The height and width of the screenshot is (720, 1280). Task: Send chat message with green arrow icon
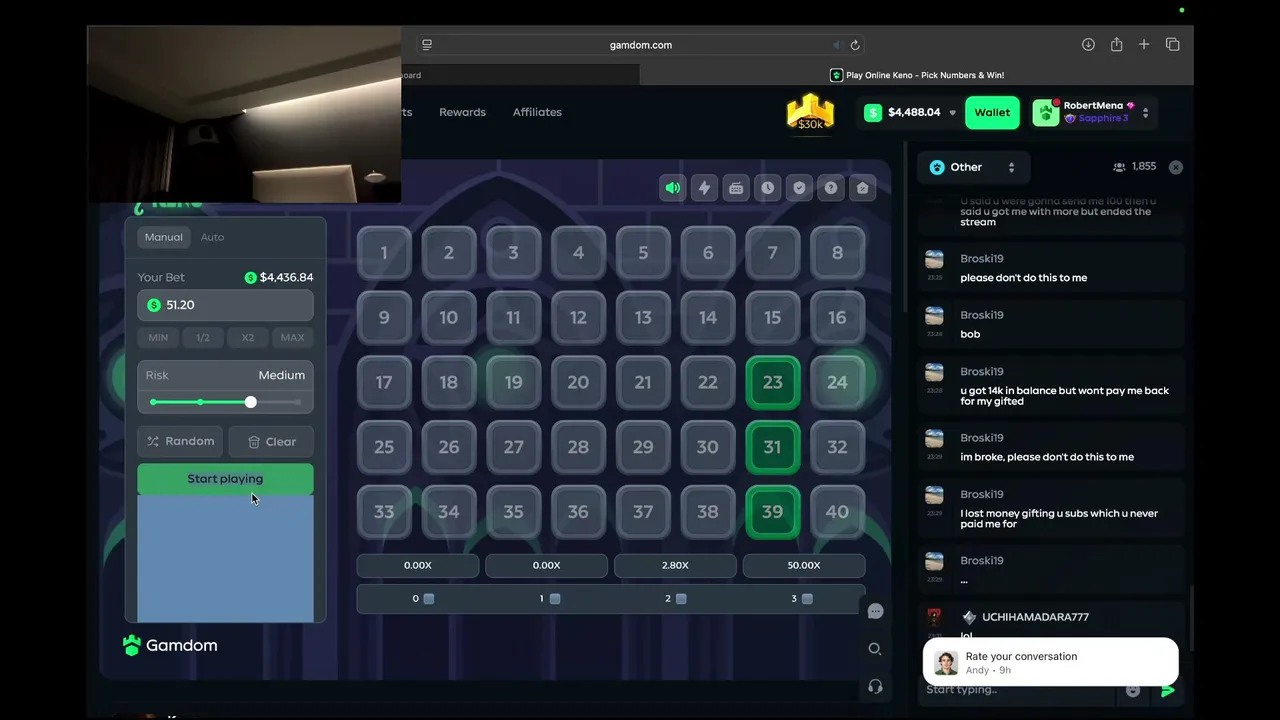click(x=1167, y=690)
